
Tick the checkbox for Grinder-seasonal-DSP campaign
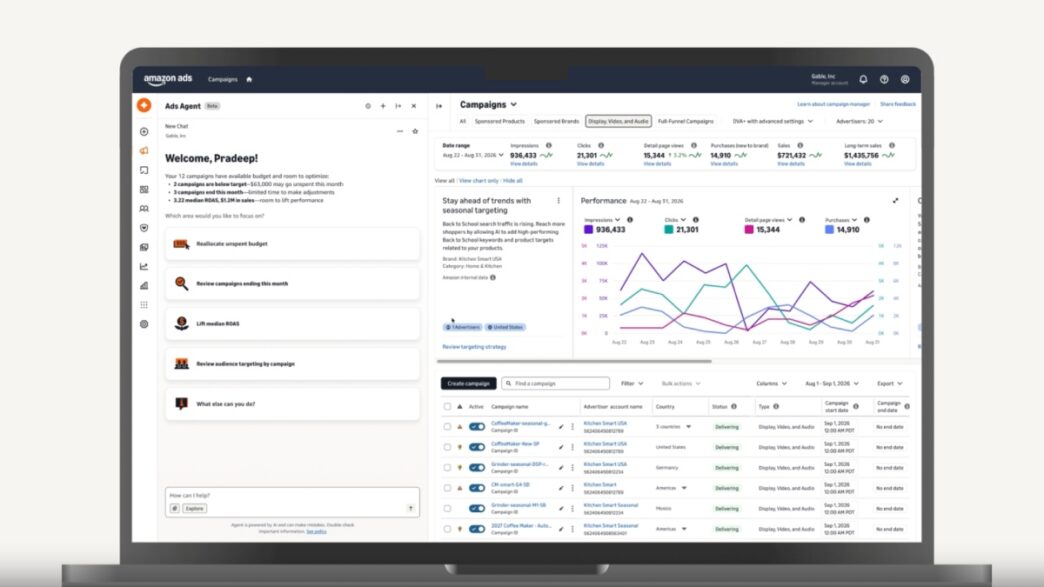447,467
